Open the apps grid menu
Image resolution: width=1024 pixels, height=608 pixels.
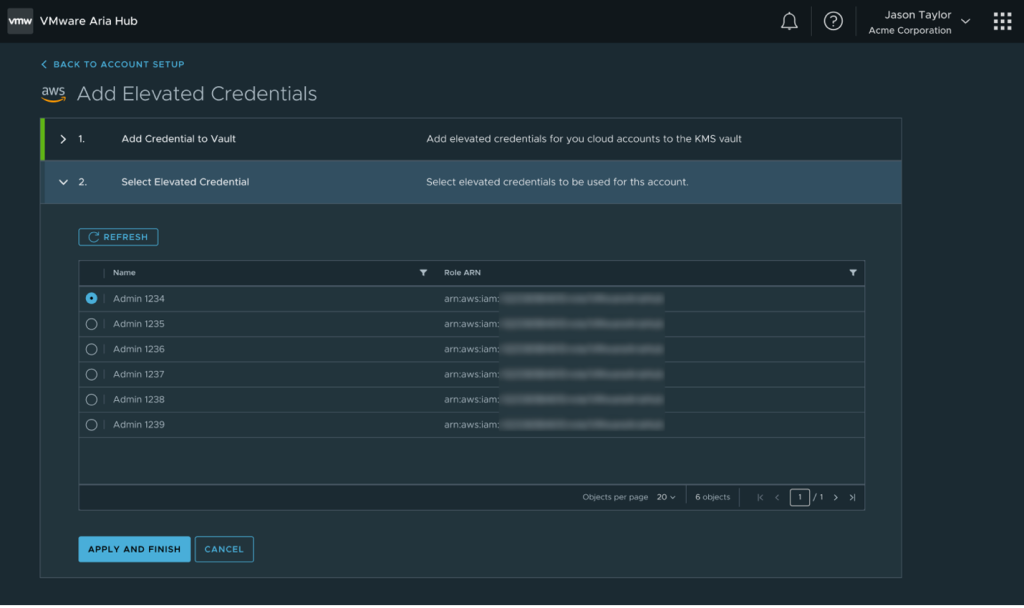1002,21
